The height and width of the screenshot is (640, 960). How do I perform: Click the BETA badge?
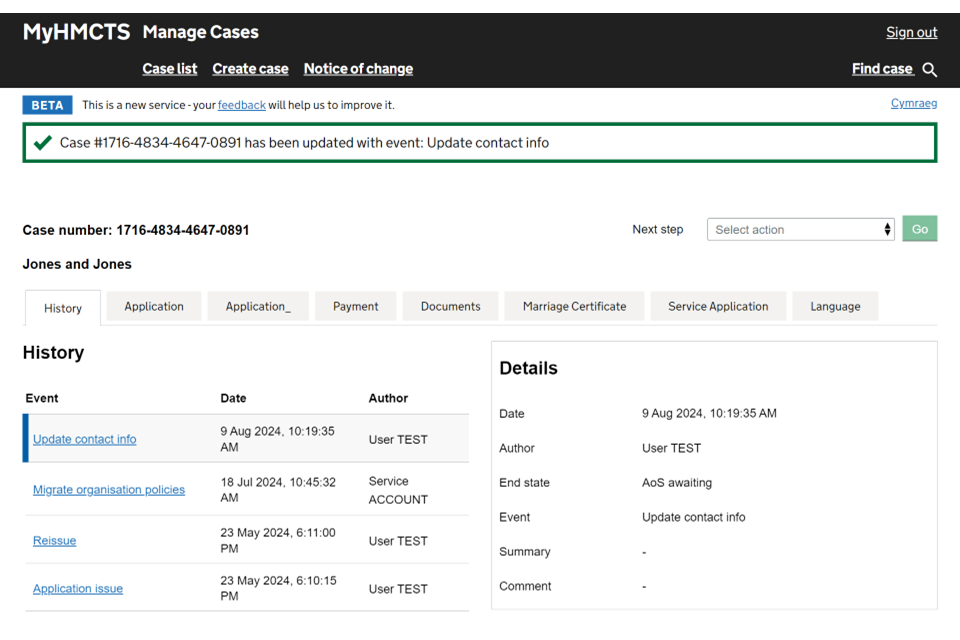coord(47,105)
